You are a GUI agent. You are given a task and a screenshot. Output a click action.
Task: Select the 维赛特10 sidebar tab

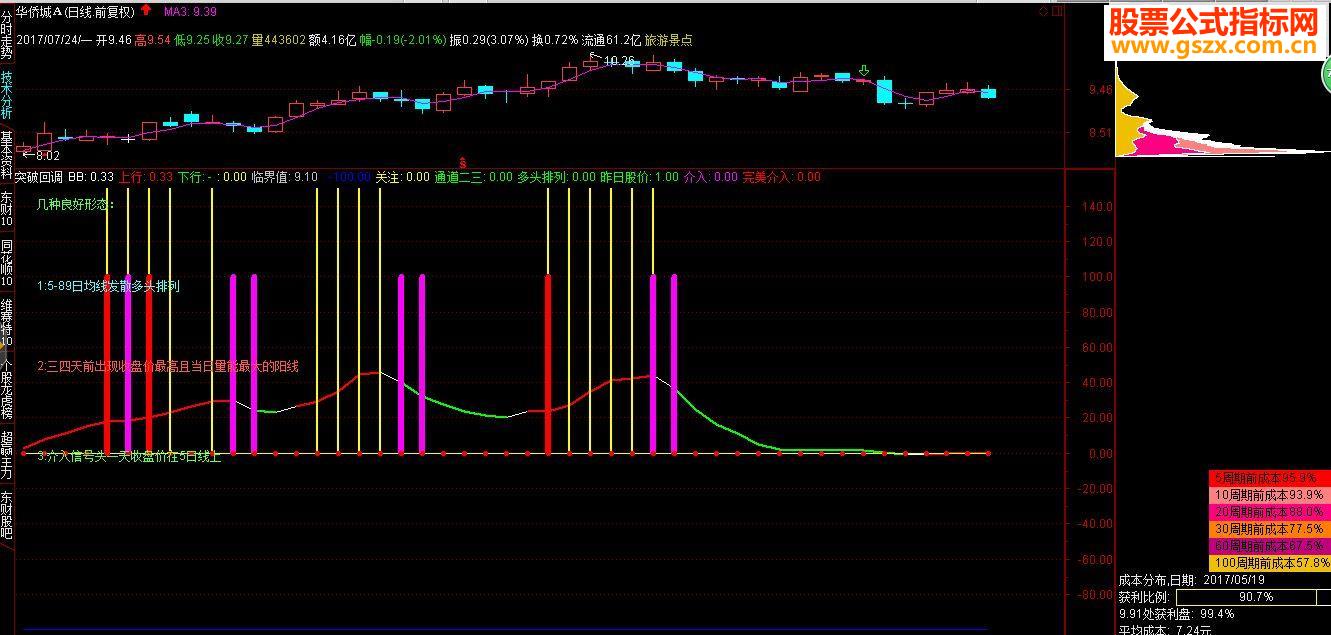(7, 323)
